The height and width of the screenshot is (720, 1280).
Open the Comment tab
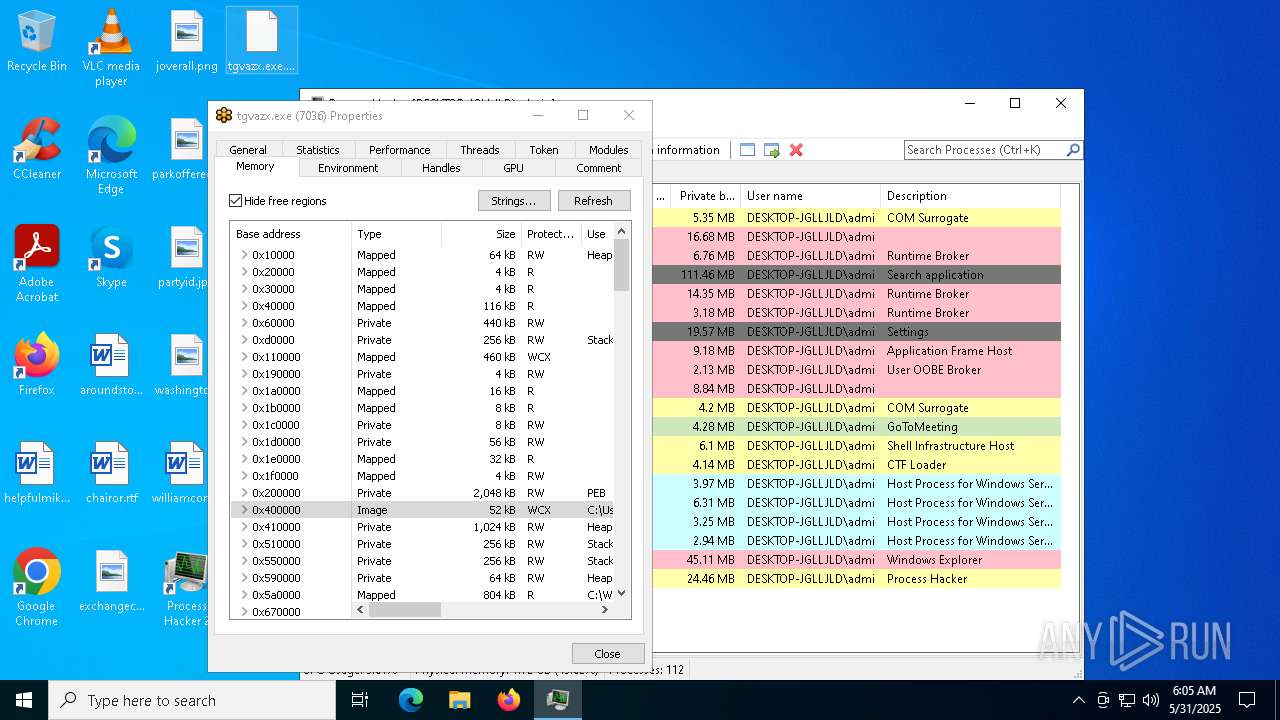[x=598, y=168]
